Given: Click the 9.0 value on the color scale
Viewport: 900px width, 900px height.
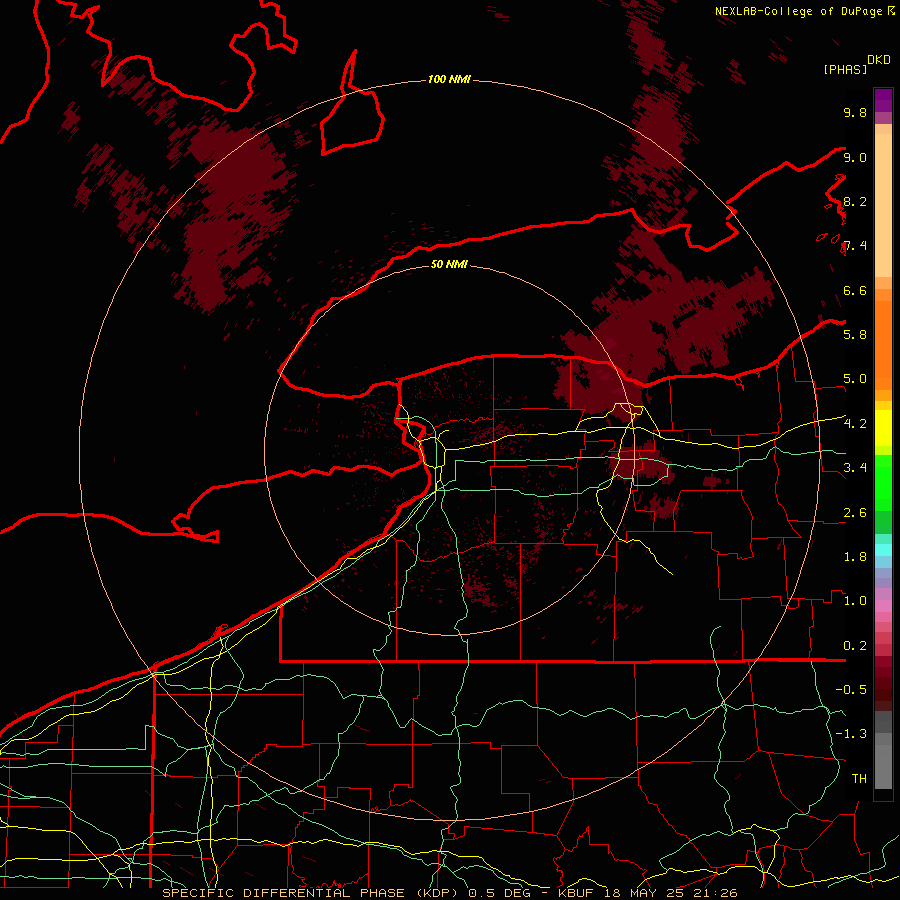Looking at the screenshot, I should (855, 157).
